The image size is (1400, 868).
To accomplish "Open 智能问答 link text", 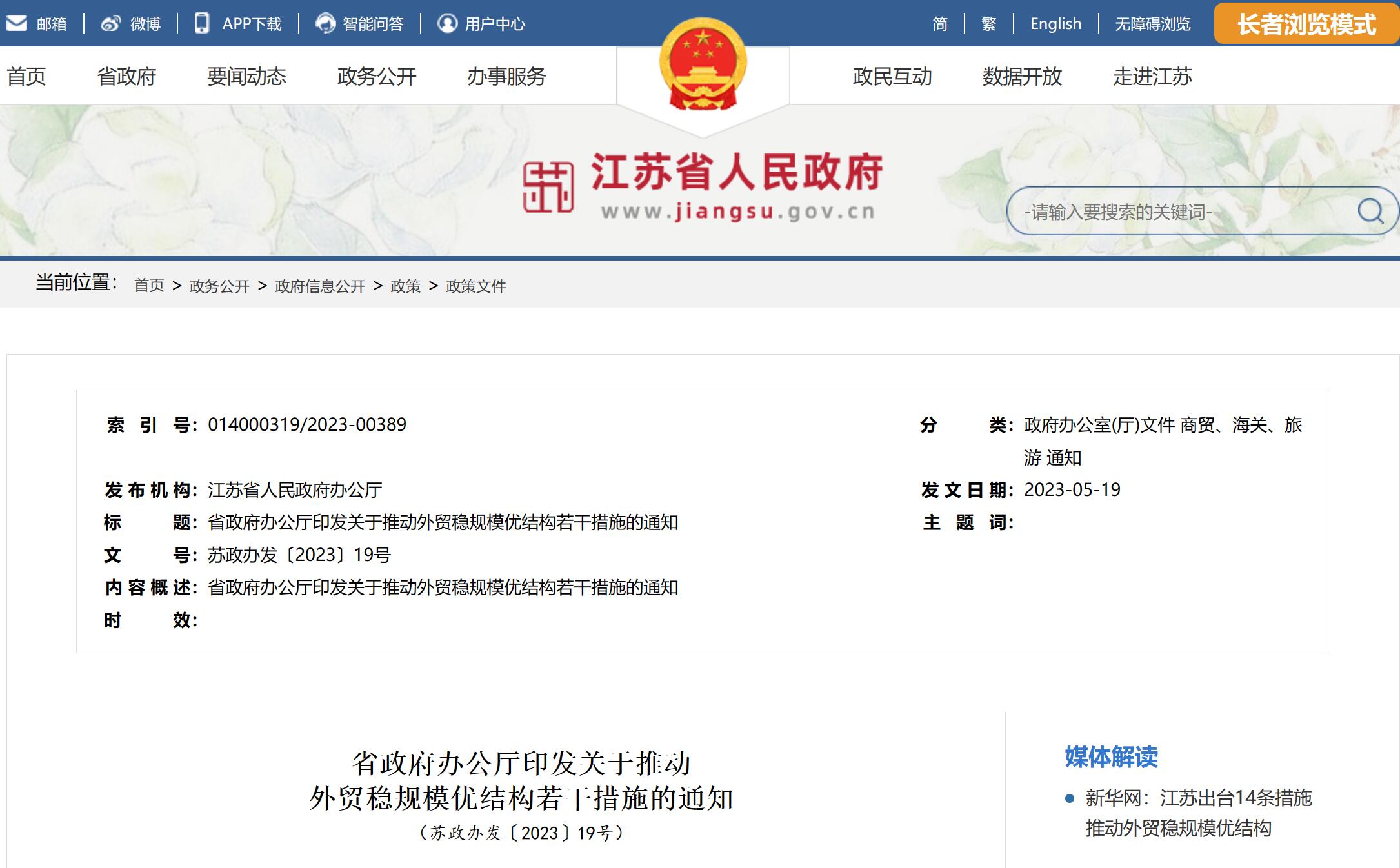I will point(373,24).
